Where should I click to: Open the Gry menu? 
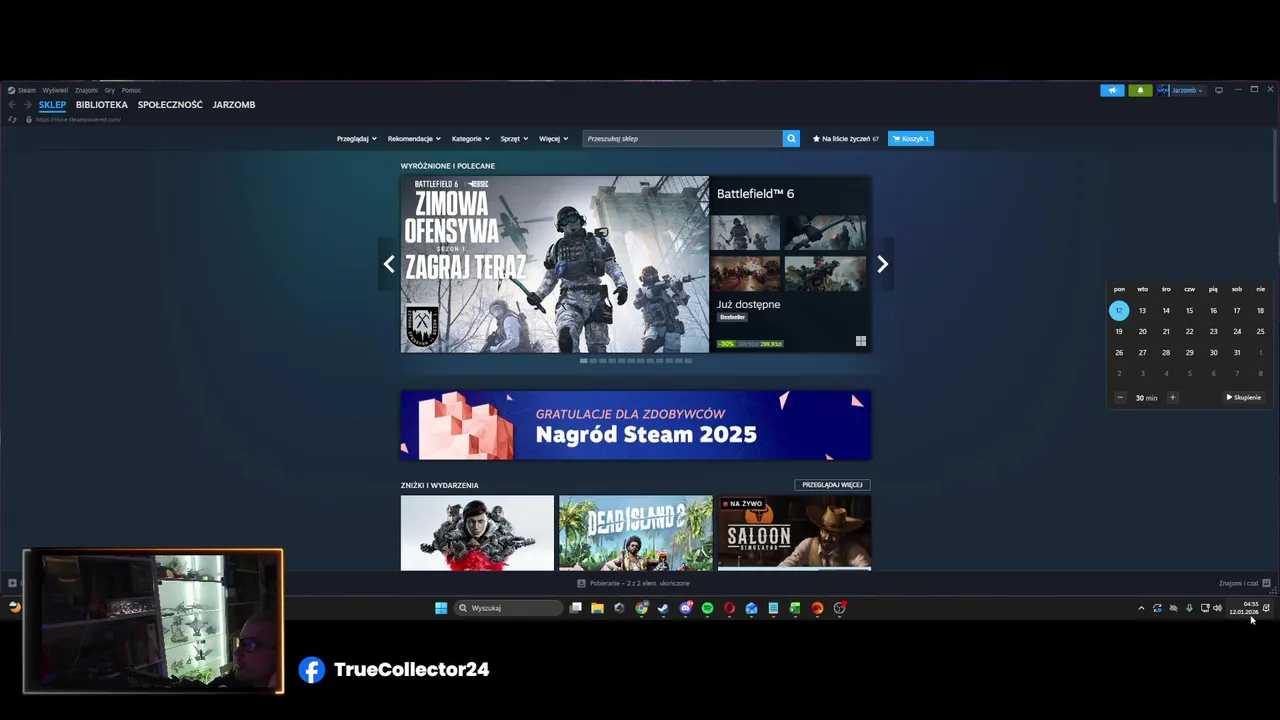[x=110, y=90]
